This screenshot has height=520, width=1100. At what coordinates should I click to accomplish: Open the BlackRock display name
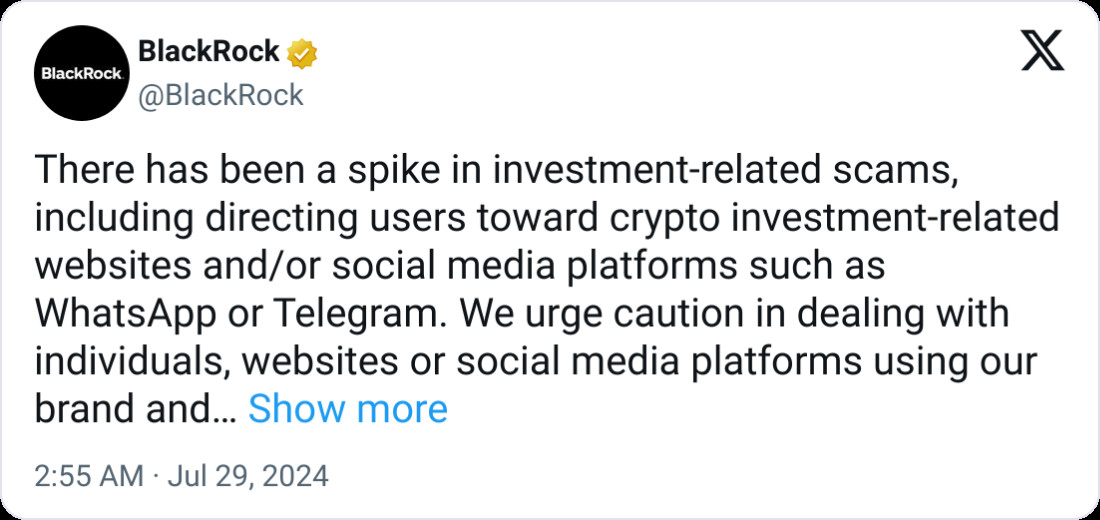[208, 52]
